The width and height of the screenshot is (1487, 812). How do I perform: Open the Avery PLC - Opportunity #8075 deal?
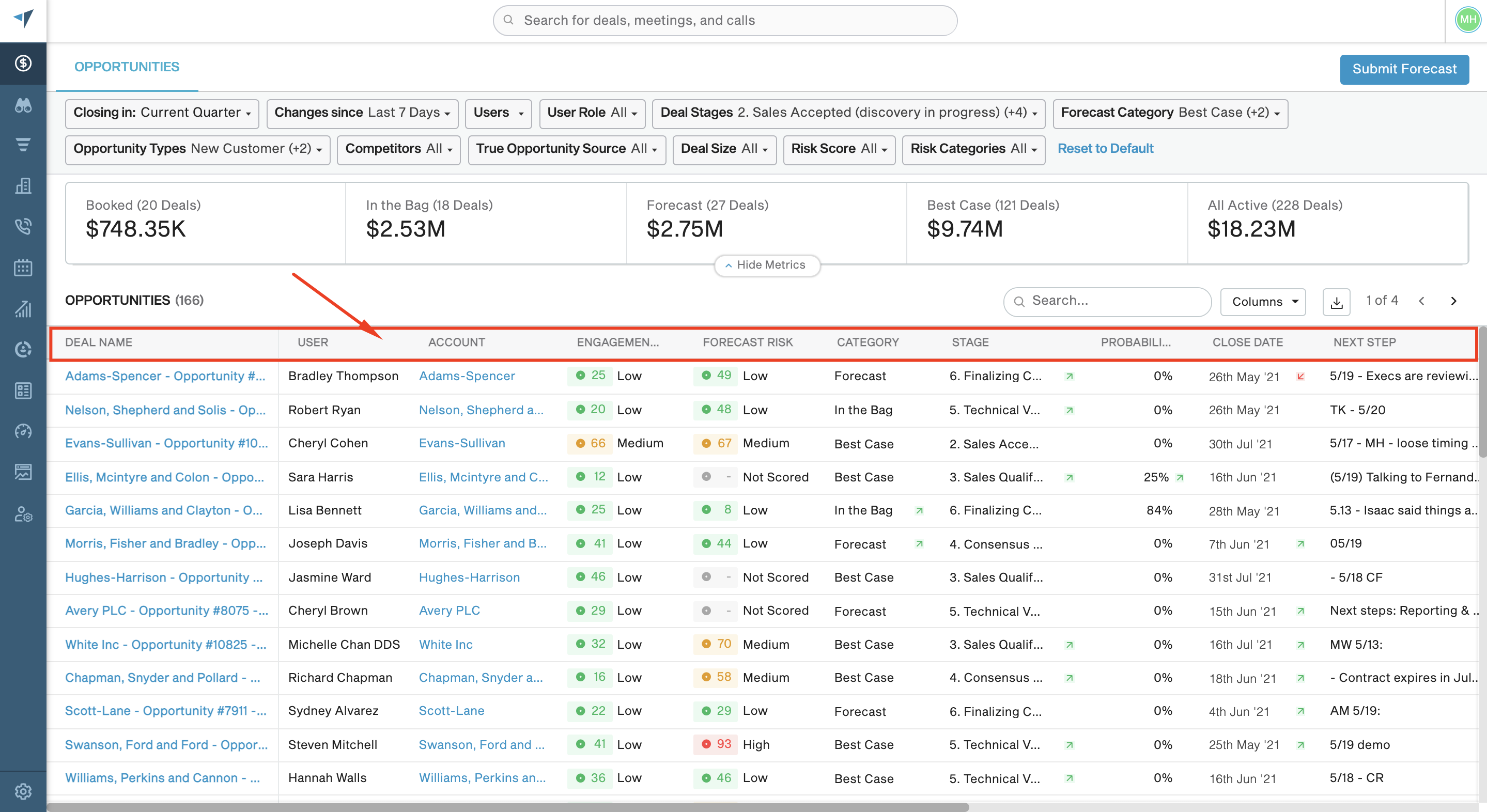167,611
